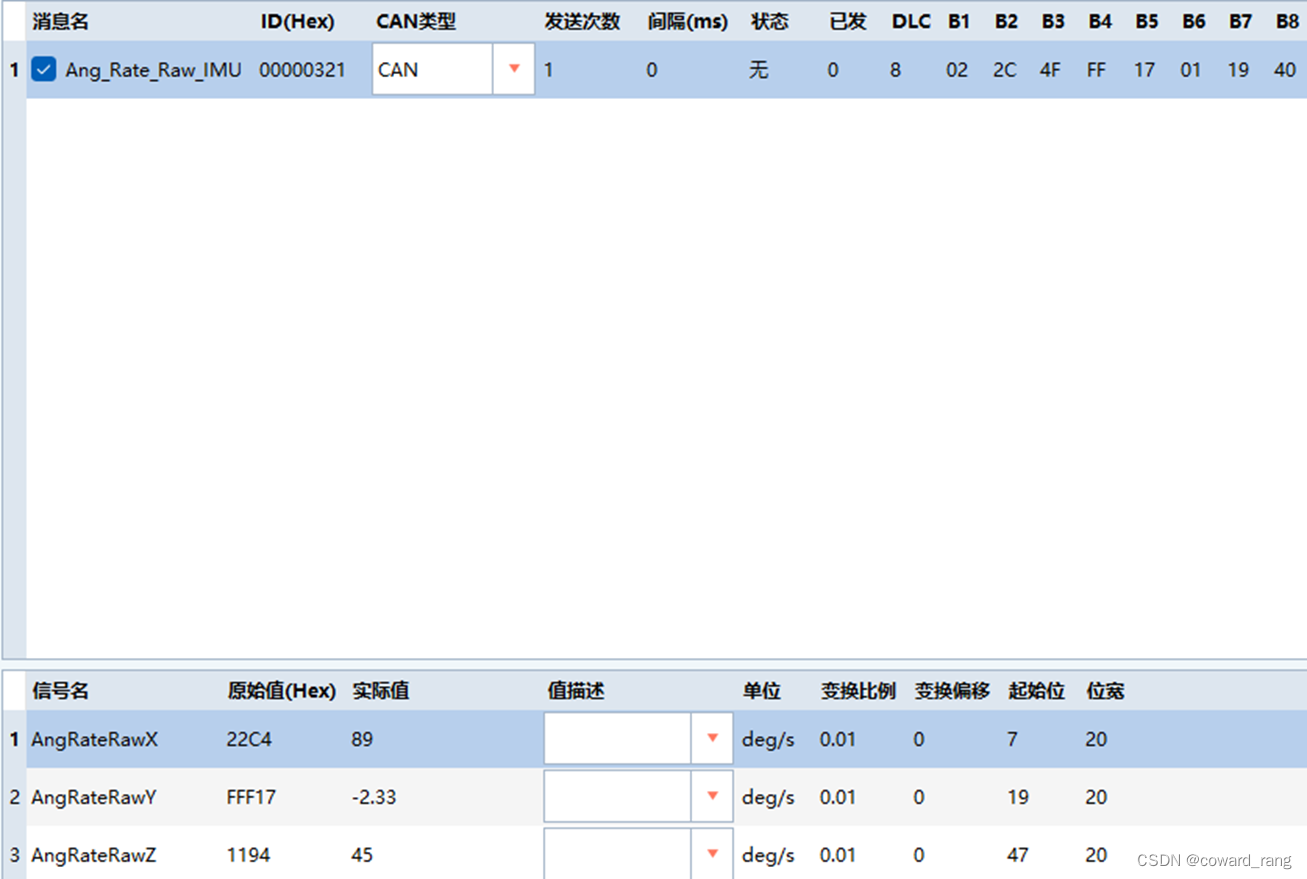Screen dimensions: 1307x879
Task: Click the 值描述 column header
Action: [576, 690]
